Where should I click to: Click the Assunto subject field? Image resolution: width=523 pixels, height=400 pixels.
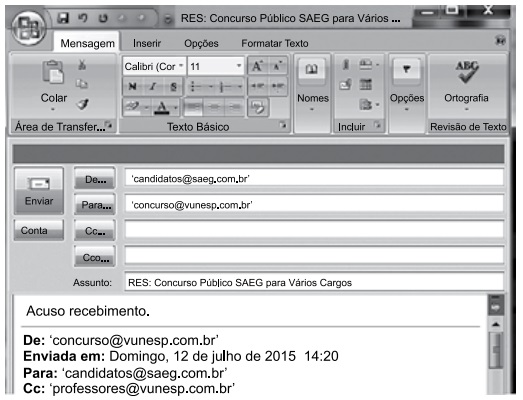coord(314,282)
